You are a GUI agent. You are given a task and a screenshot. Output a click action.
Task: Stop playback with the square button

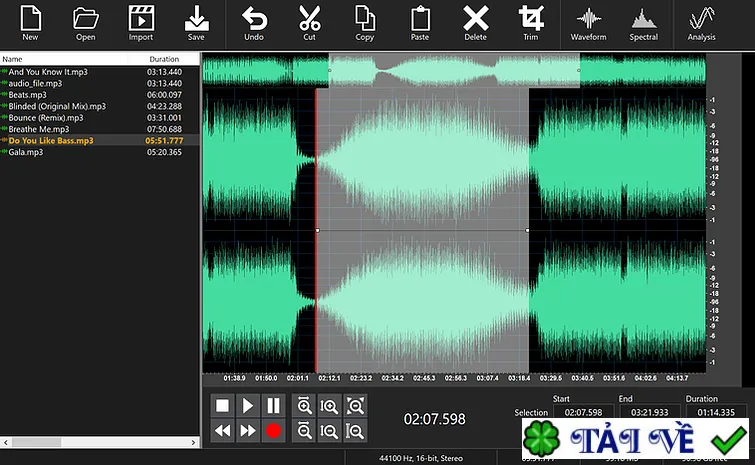[x=222, y=406]
